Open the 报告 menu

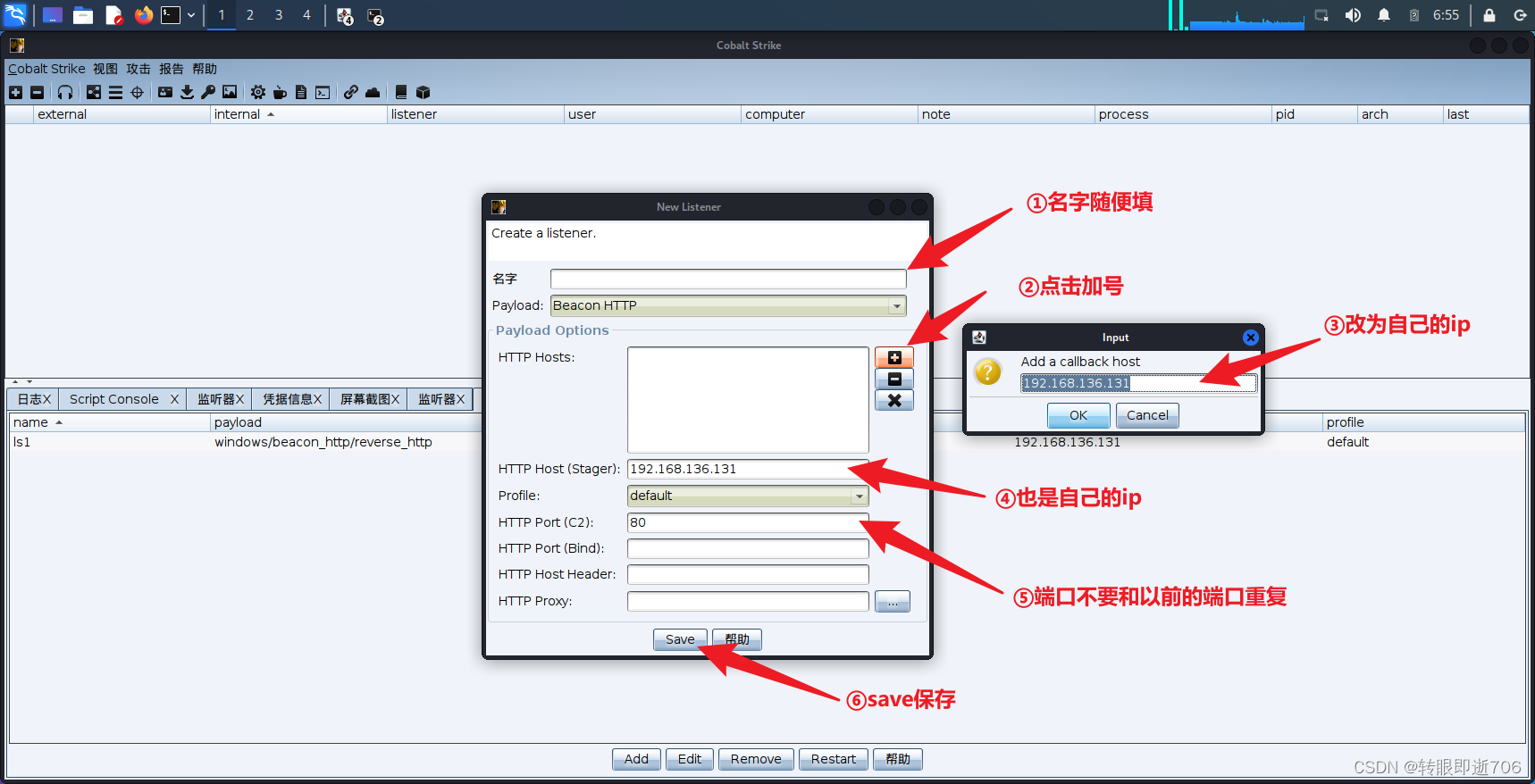[x=172, y=69]
